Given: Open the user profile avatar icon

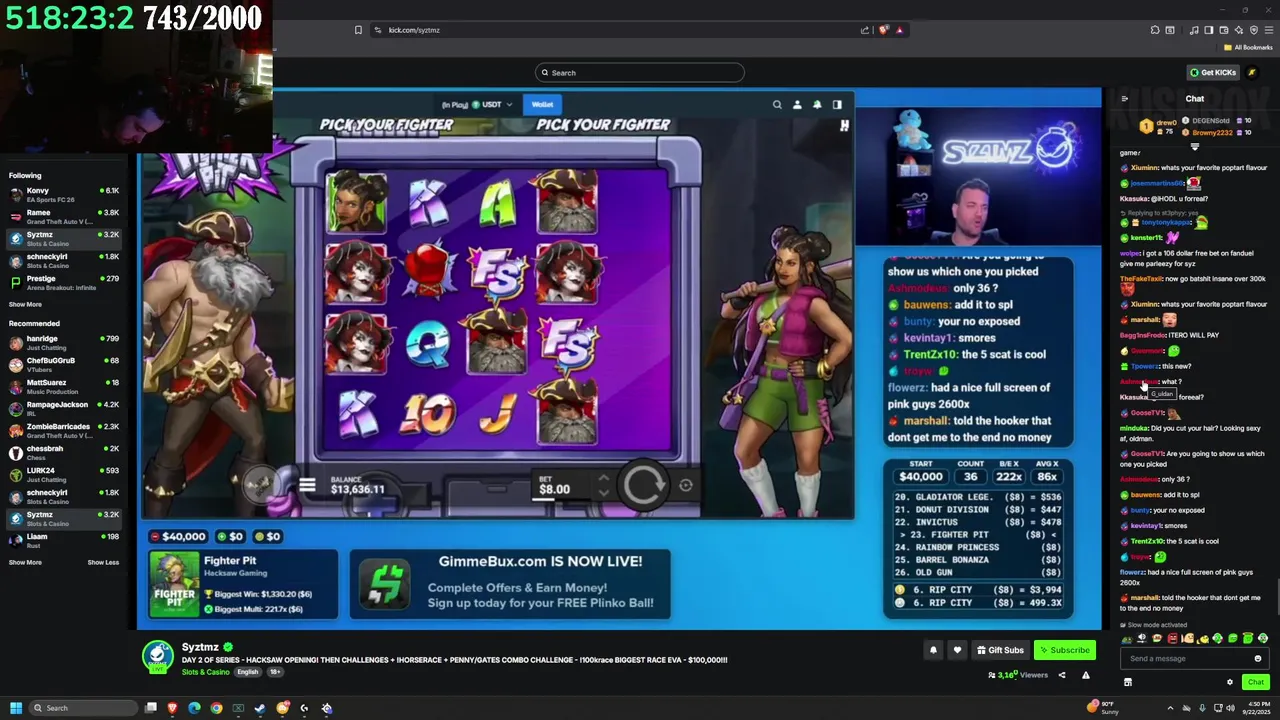Looking at the screenshot, I should tap(1252, 72).
